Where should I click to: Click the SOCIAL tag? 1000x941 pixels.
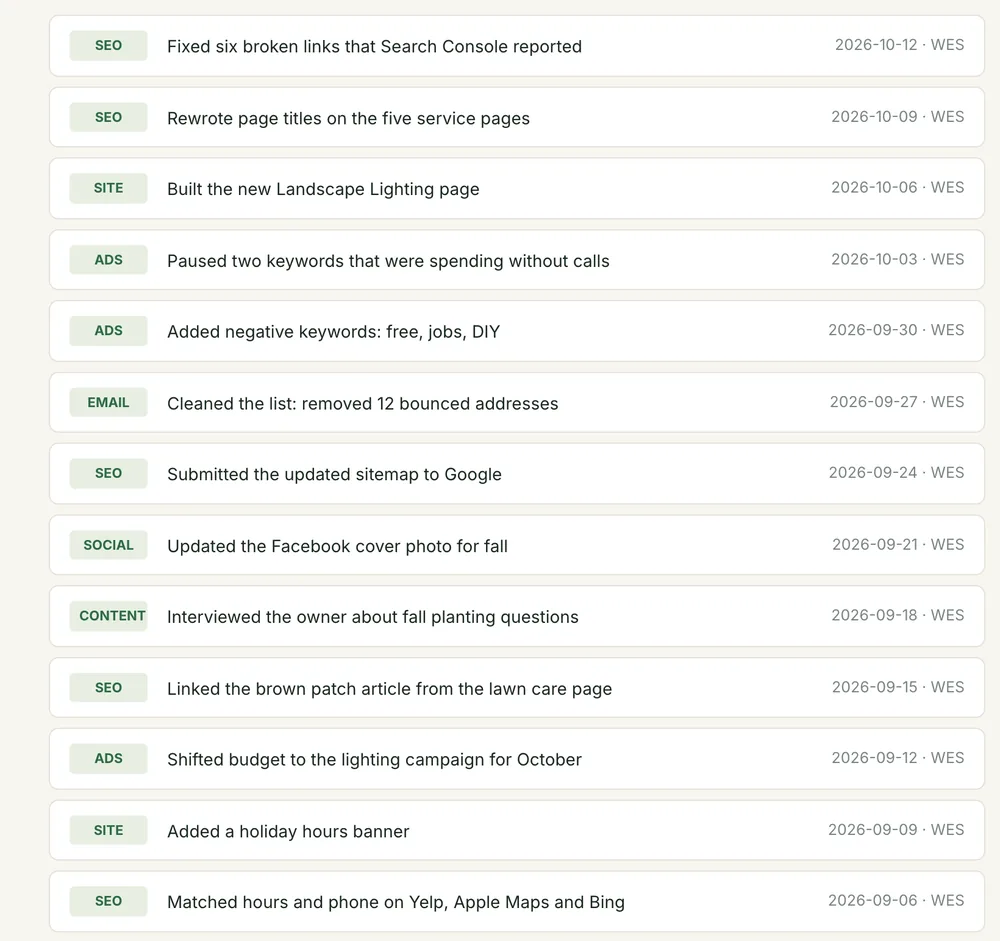click(x=108, y=545)
